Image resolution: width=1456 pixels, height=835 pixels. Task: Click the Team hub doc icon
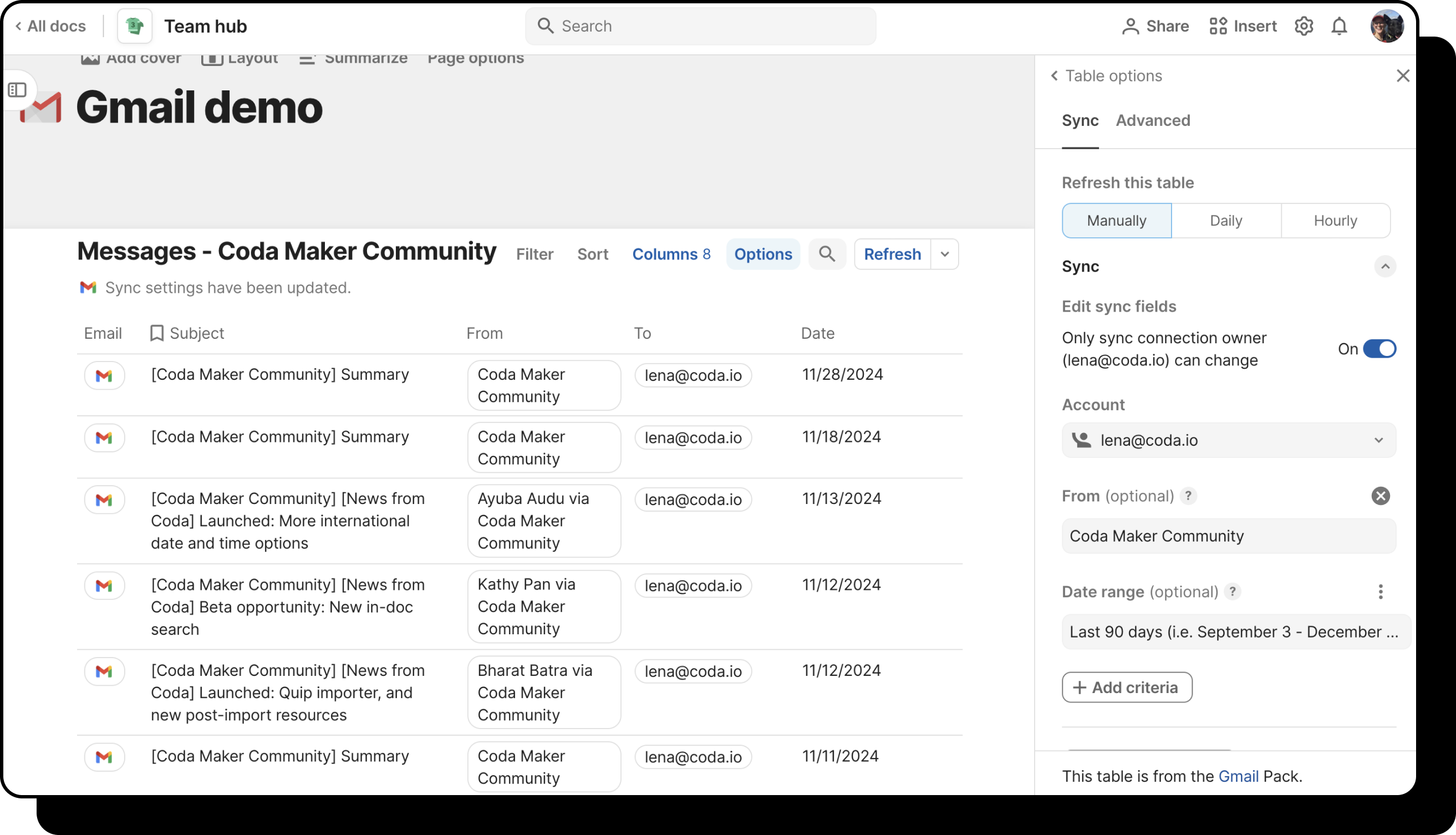point(134,27)
